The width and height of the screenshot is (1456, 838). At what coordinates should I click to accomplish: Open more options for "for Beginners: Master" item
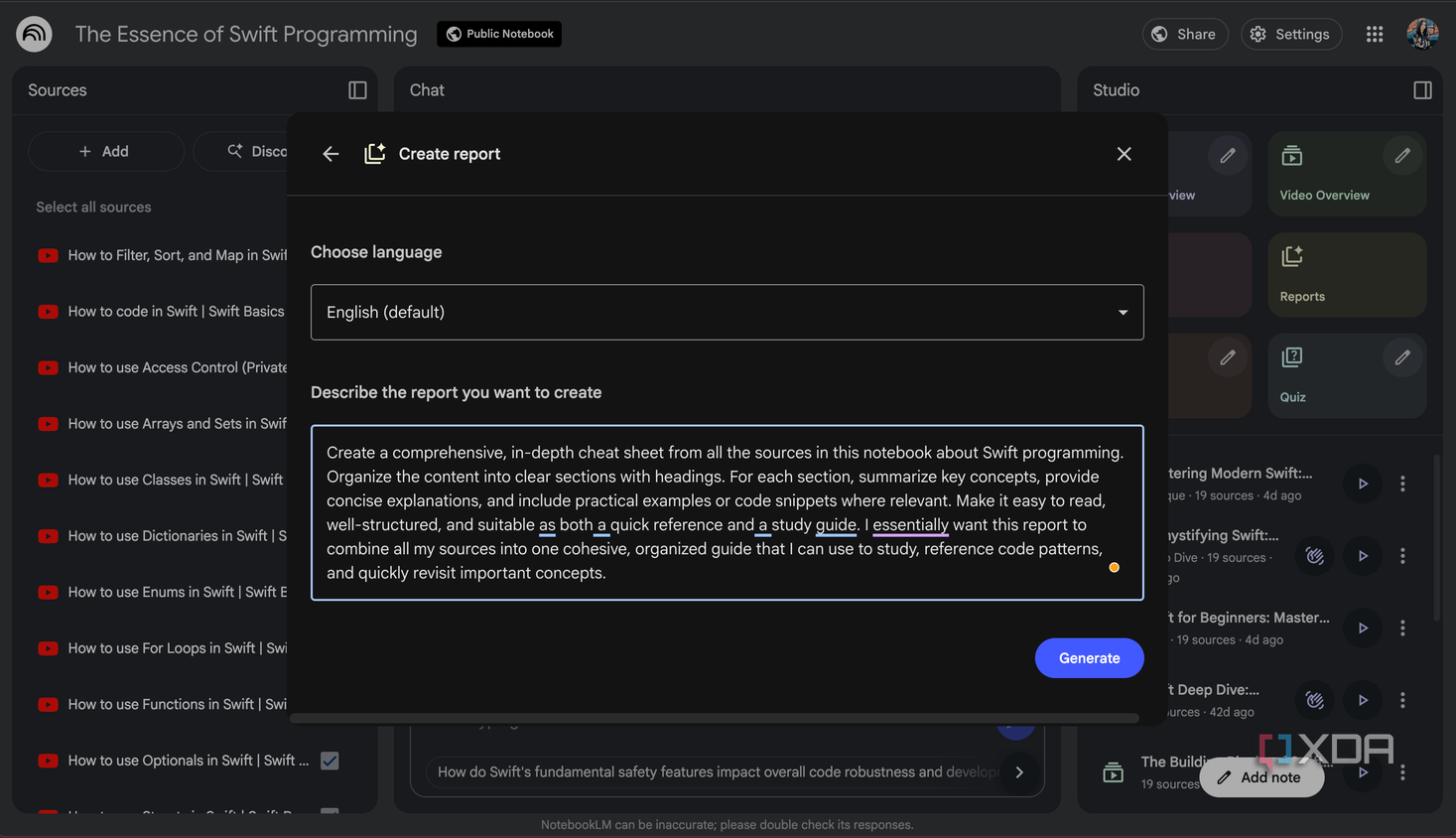(1402, 628)
